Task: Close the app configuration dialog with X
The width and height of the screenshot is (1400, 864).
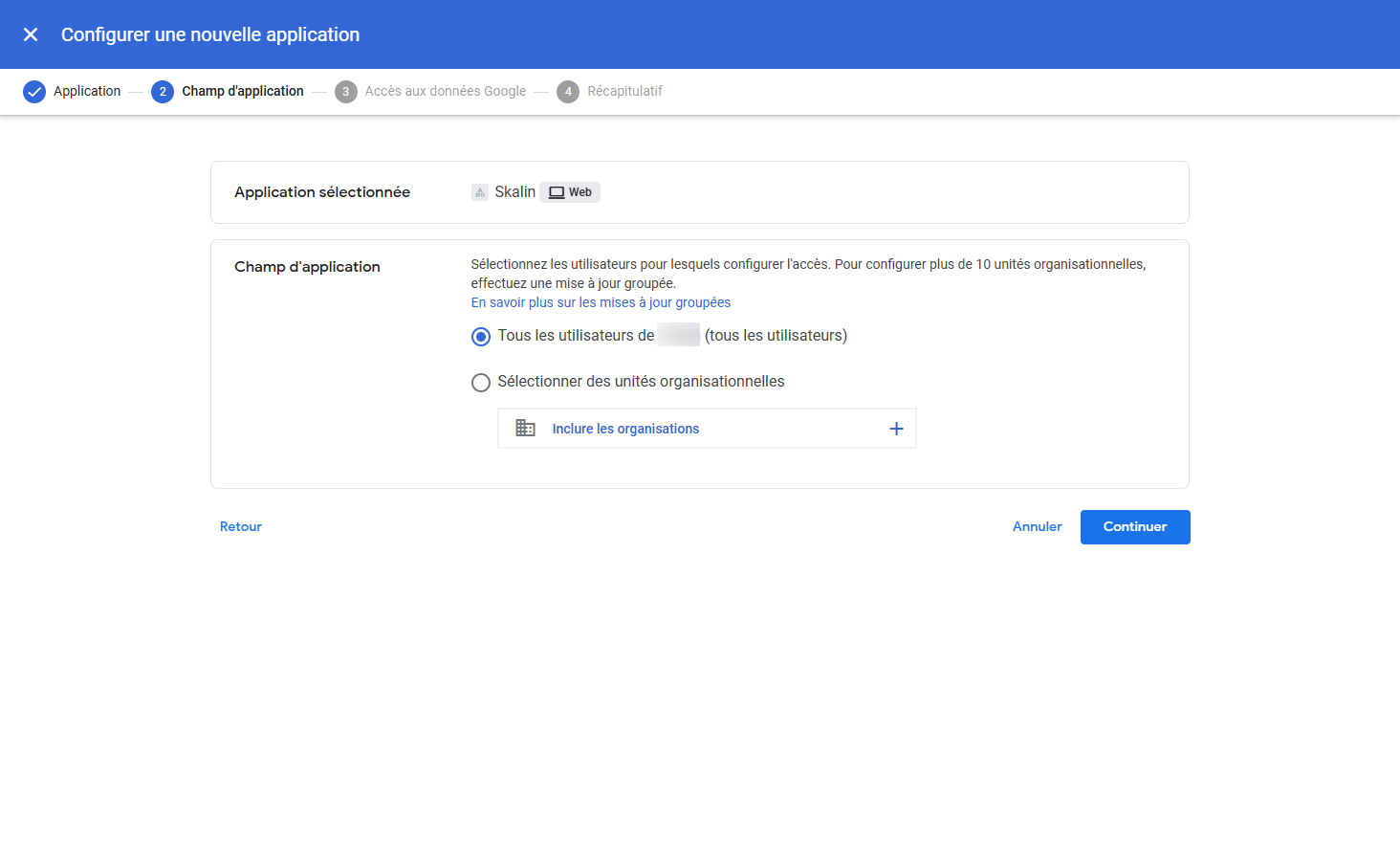Action: point(31,34)
